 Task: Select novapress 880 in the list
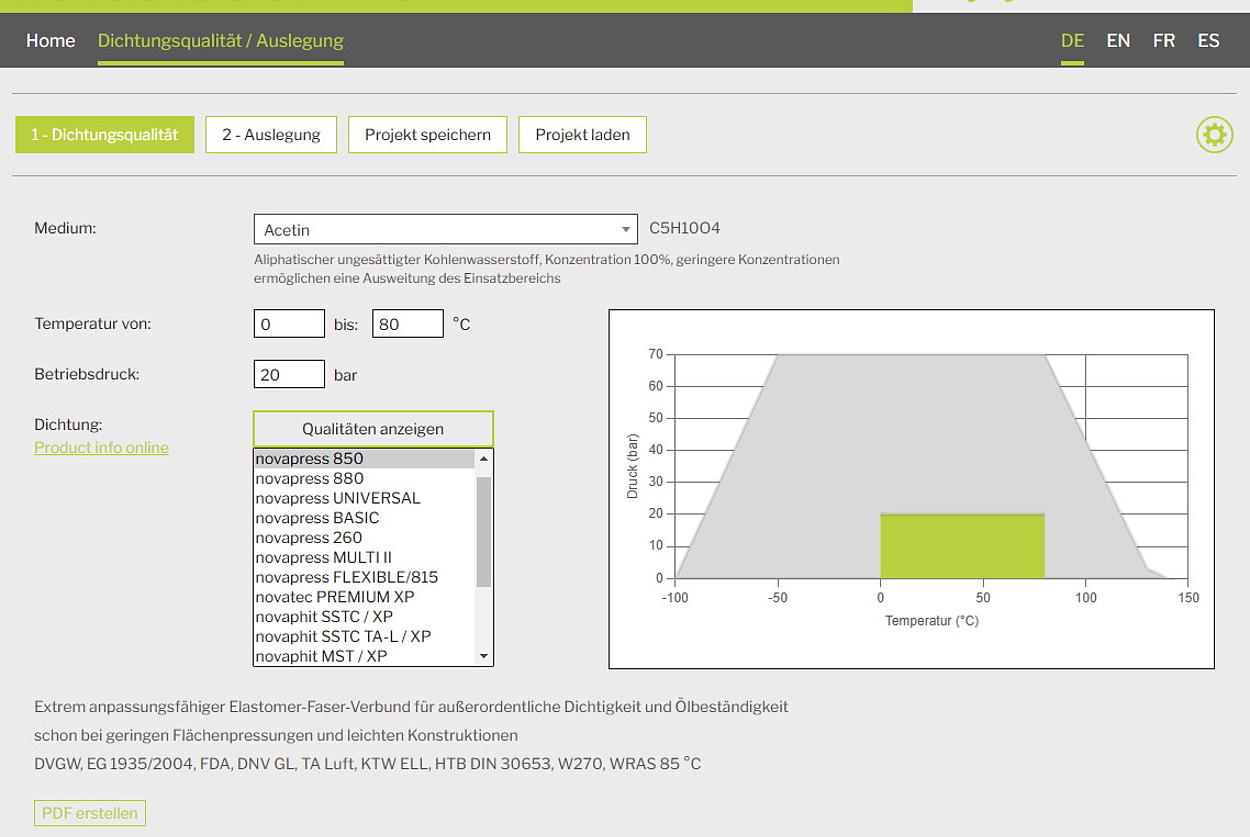coord(364,478)
